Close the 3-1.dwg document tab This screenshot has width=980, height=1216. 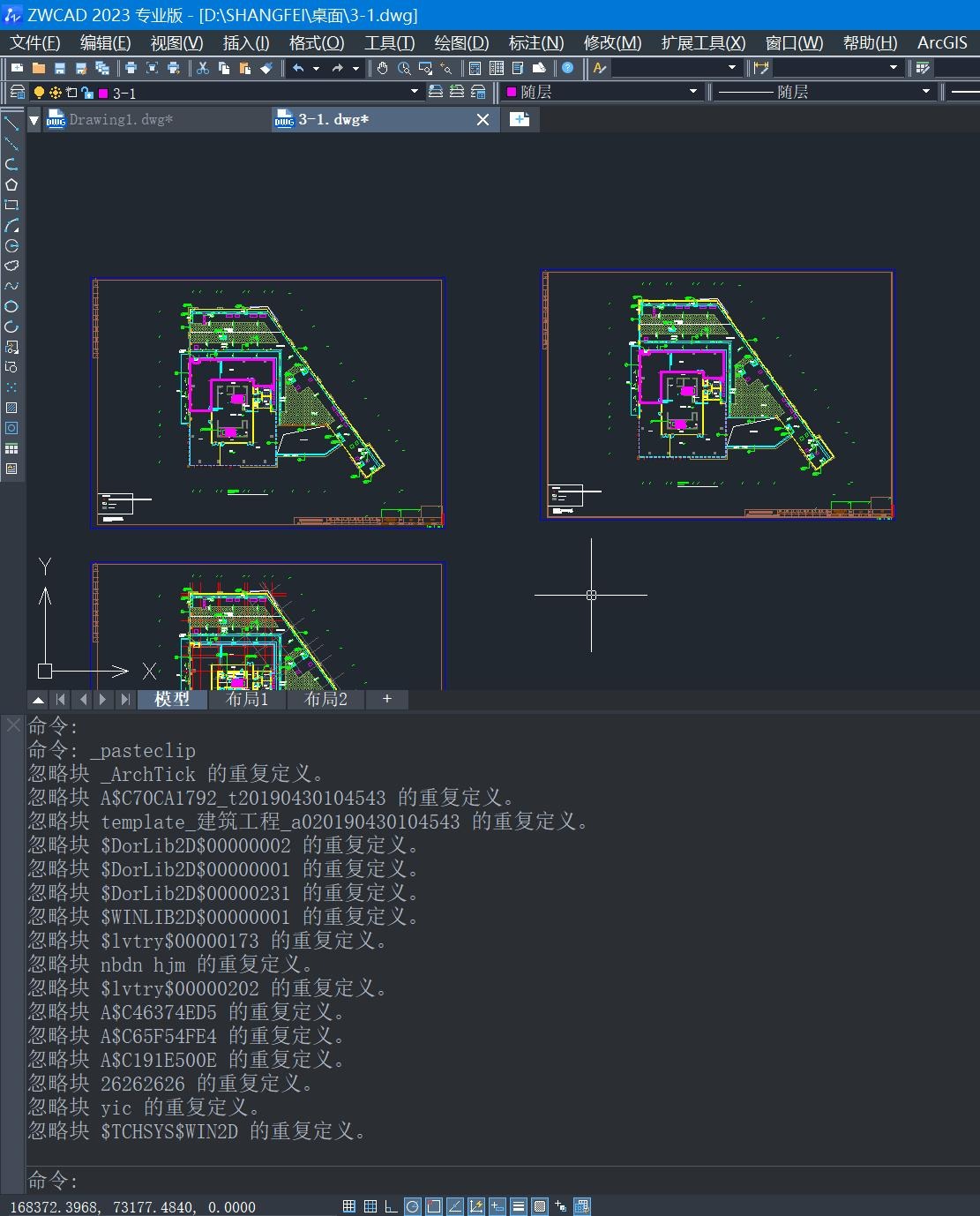483,120
